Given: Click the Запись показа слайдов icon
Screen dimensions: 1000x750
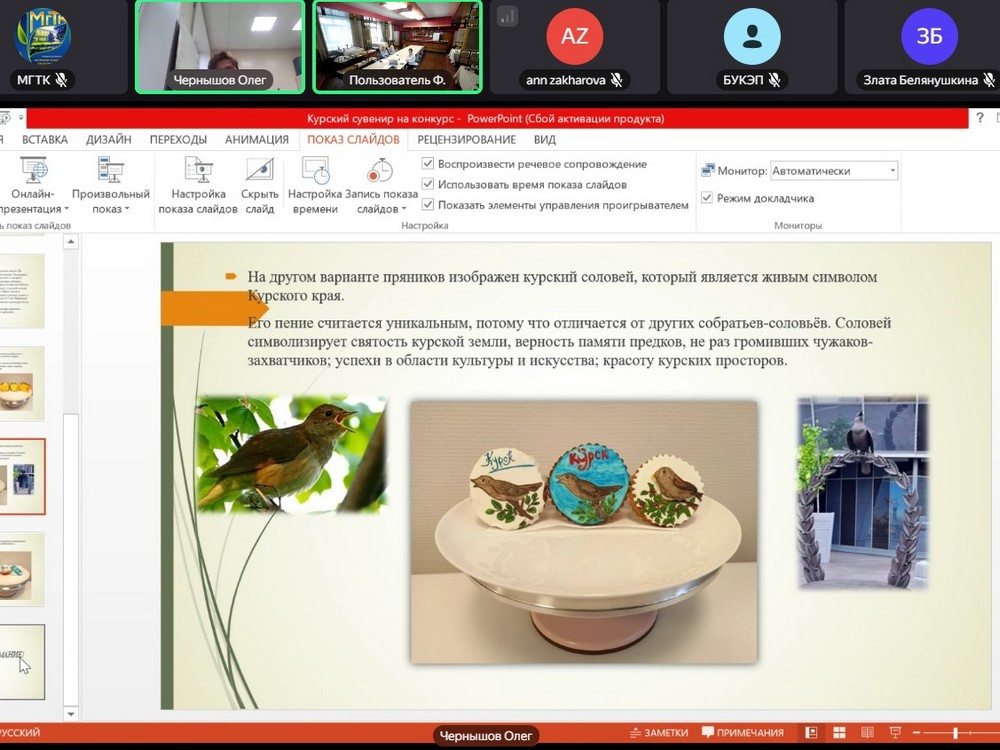Looking at the screenshot, I should pos(381,172).
